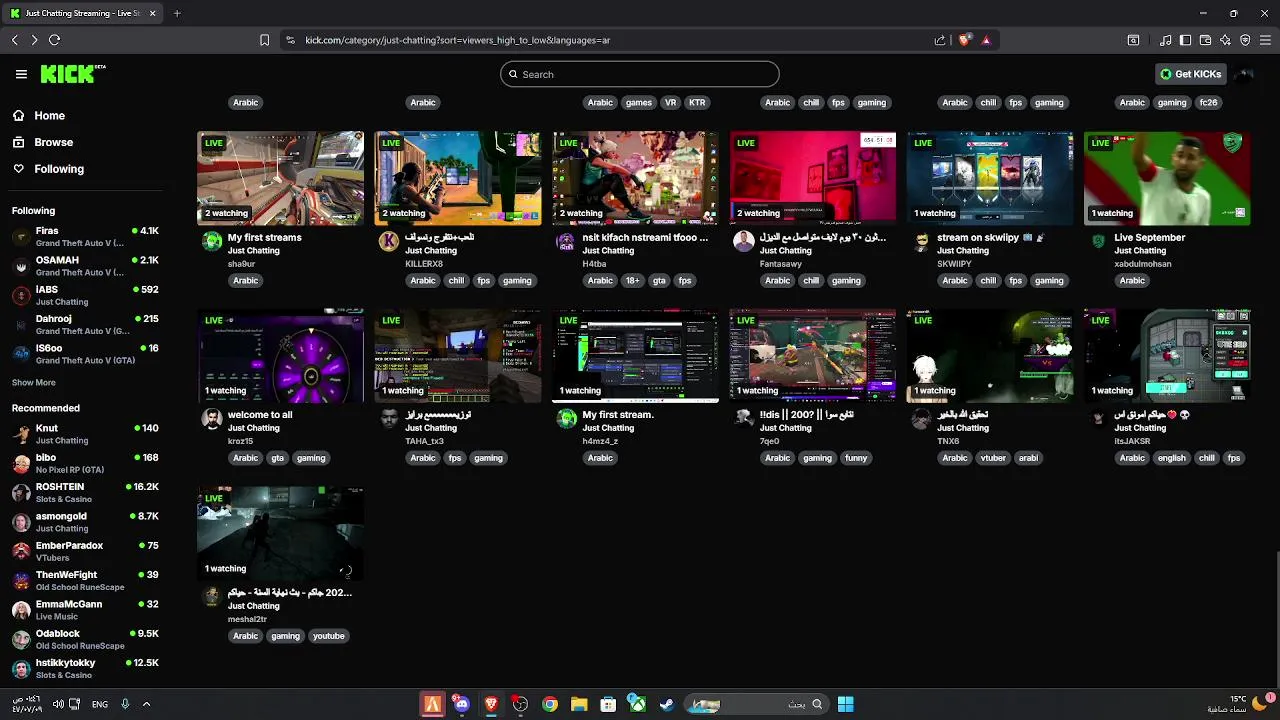Open the Brave Wallet icon

tap(1205, 40)
